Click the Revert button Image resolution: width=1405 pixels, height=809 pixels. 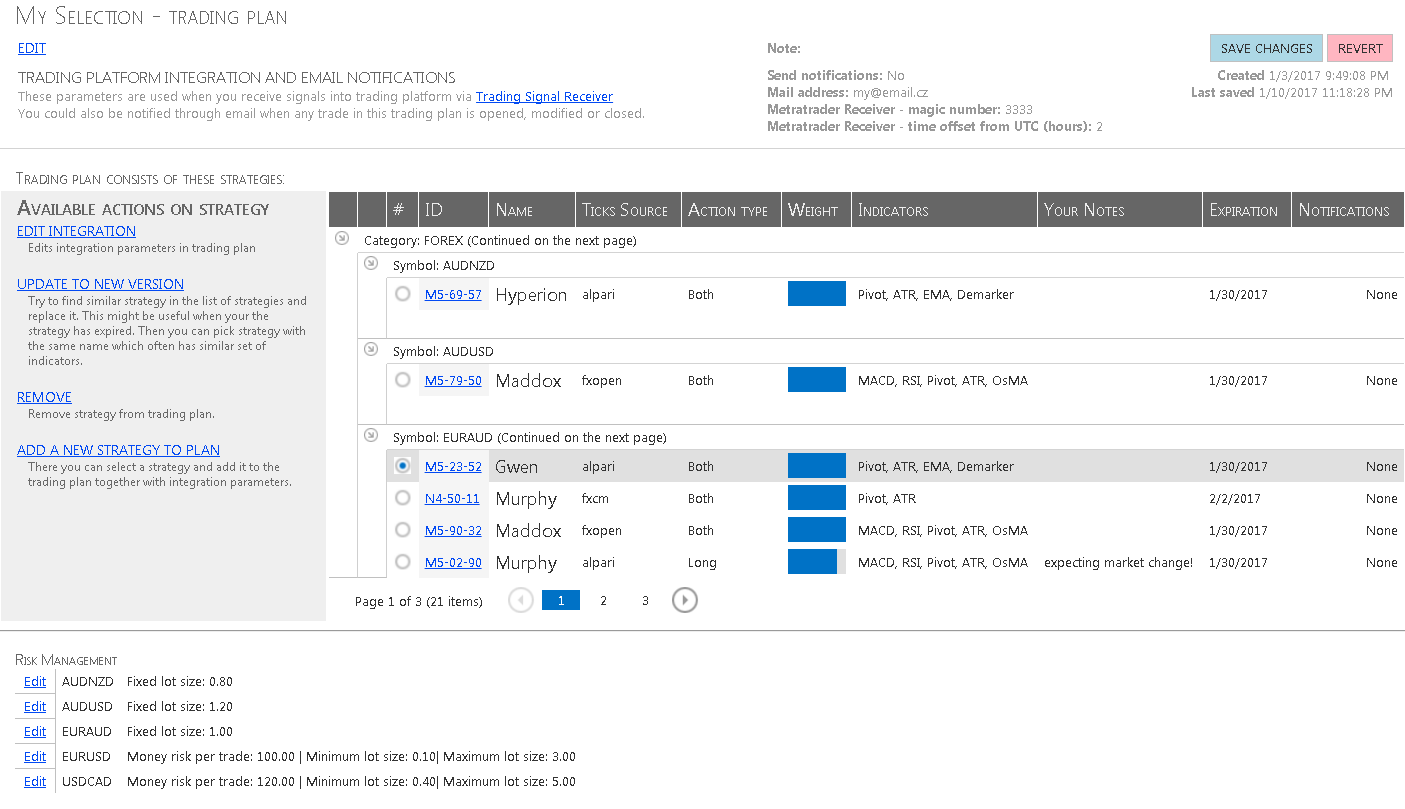click(1360, 48)
